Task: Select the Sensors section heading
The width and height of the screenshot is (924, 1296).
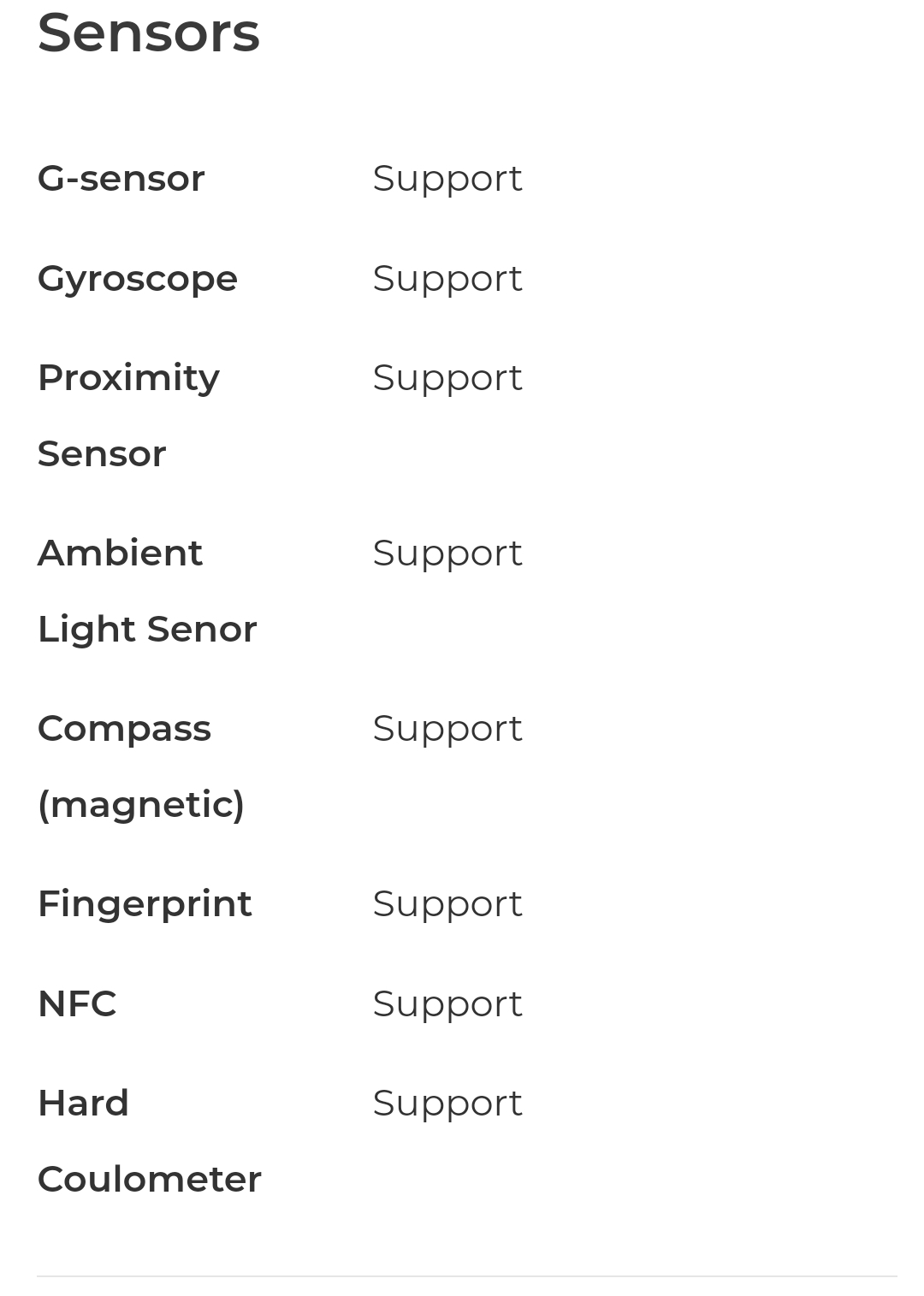Action: (149, 33)
